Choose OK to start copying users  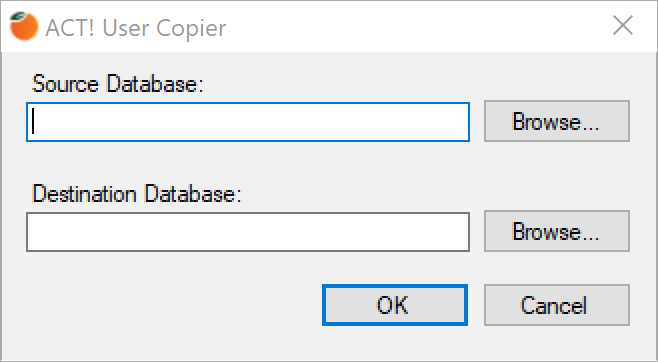click(x=395, y=305)
